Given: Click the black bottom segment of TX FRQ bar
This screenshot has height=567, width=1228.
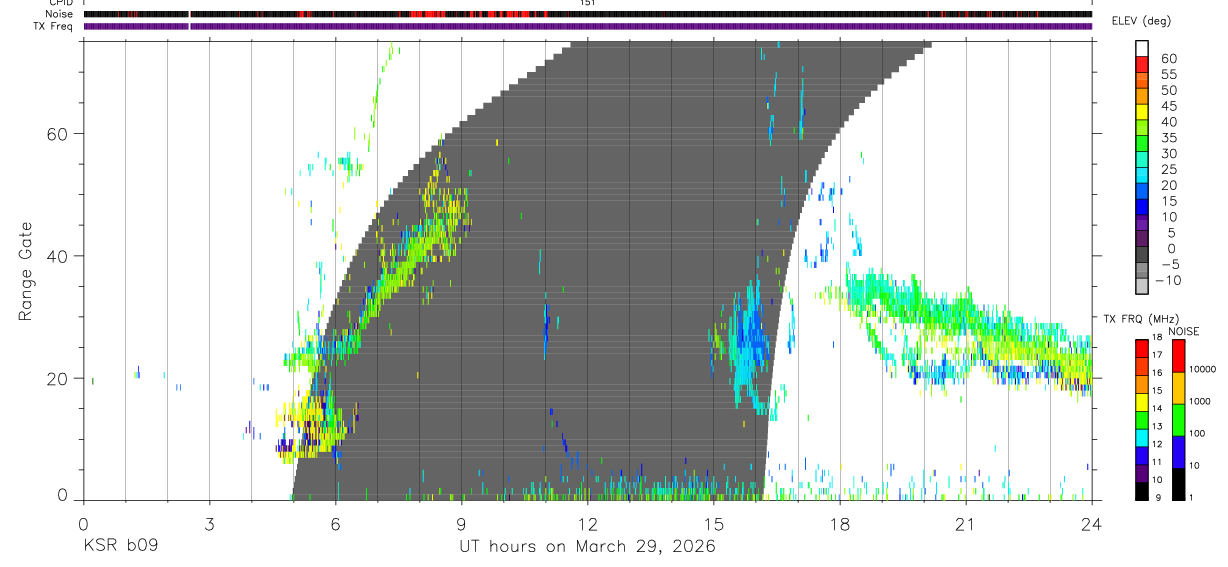Looking at the screenshot, I should [x=1143, y=492].
